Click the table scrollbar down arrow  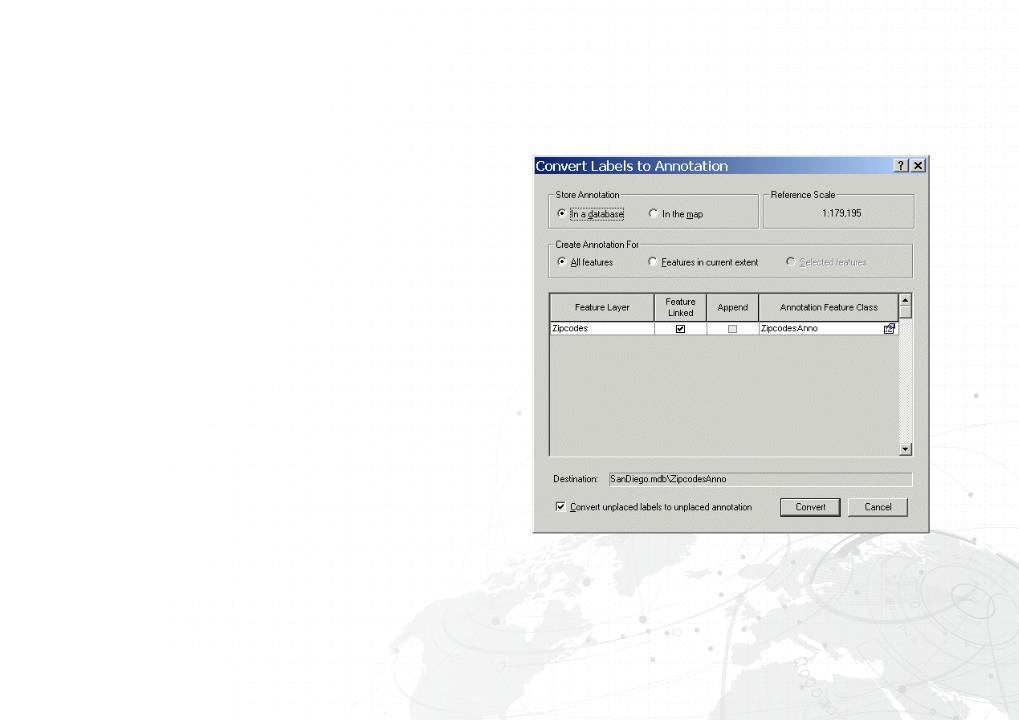click(905, 449)
